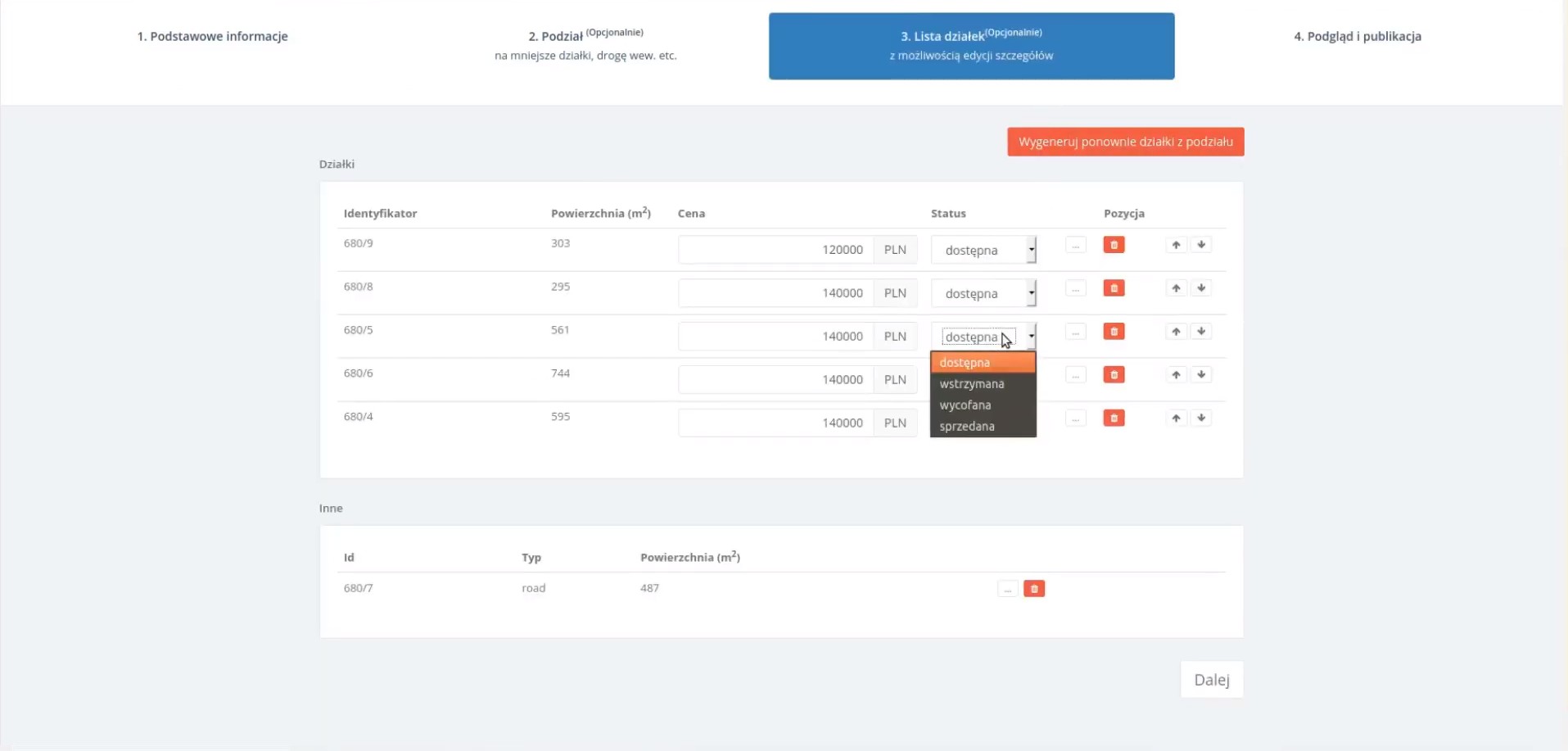Open status dropdown for plot 680/9
This screenshot has width=1568, height=751.
click(x=983, y=250)
